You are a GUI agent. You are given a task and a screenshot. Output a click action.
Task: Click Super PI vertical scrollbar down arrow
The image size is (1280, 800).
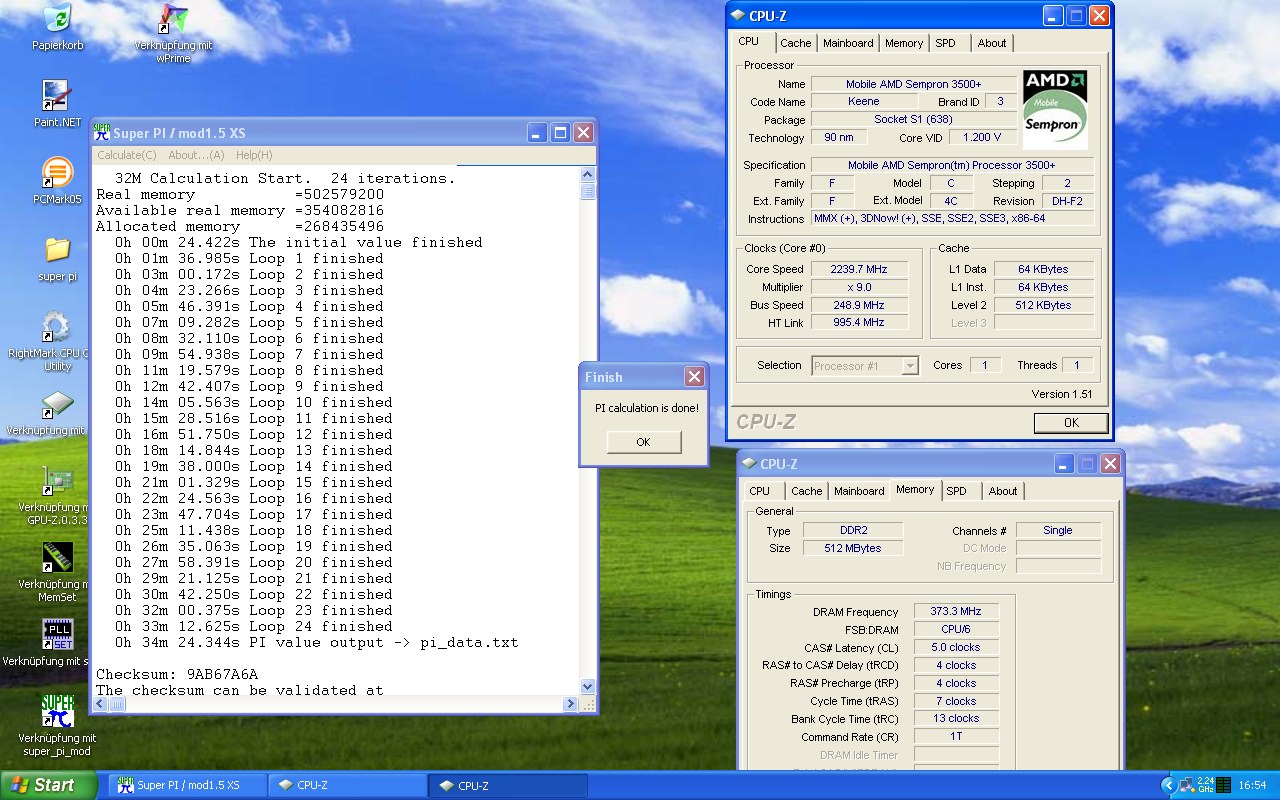pyautogui.click(x=588, y=687)
